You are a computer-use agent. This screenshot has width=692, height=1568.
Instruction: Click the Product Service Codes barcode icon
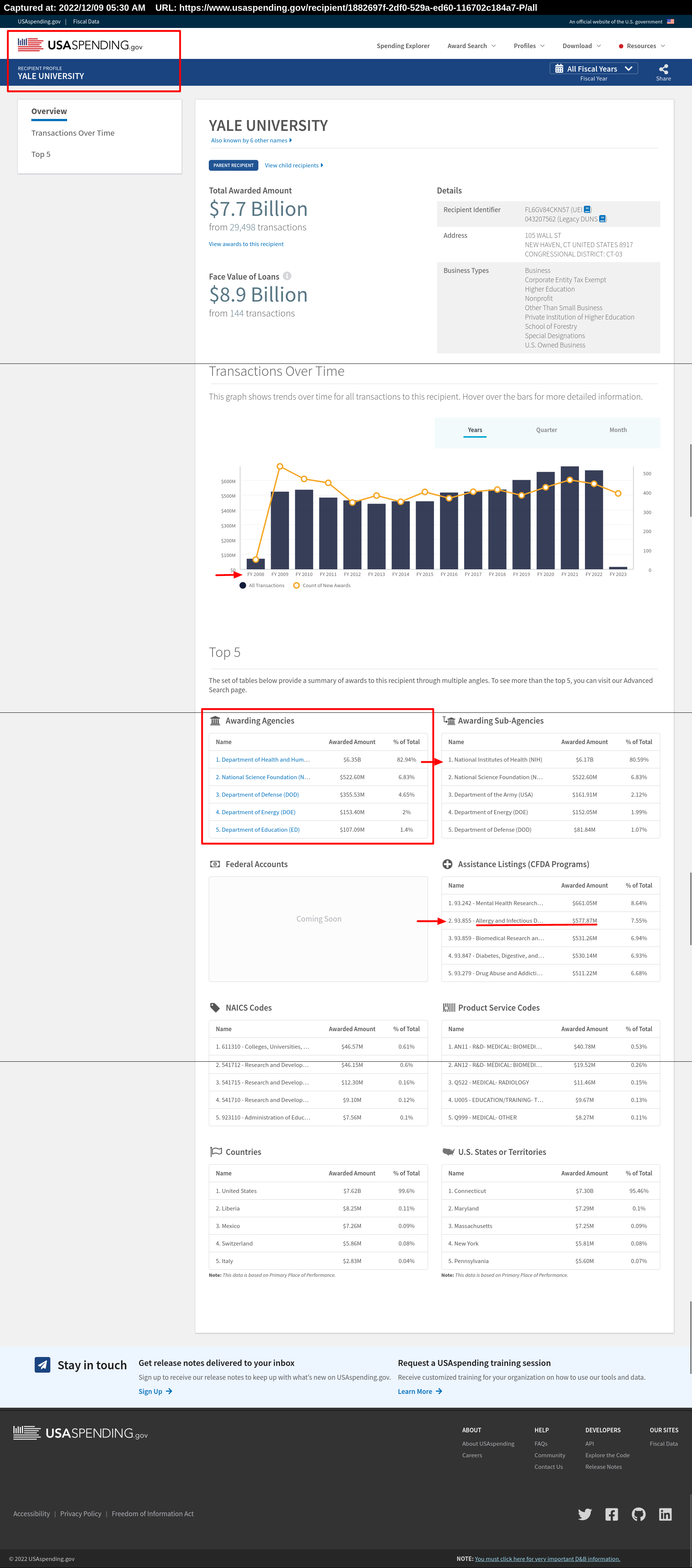(449, 1008)
